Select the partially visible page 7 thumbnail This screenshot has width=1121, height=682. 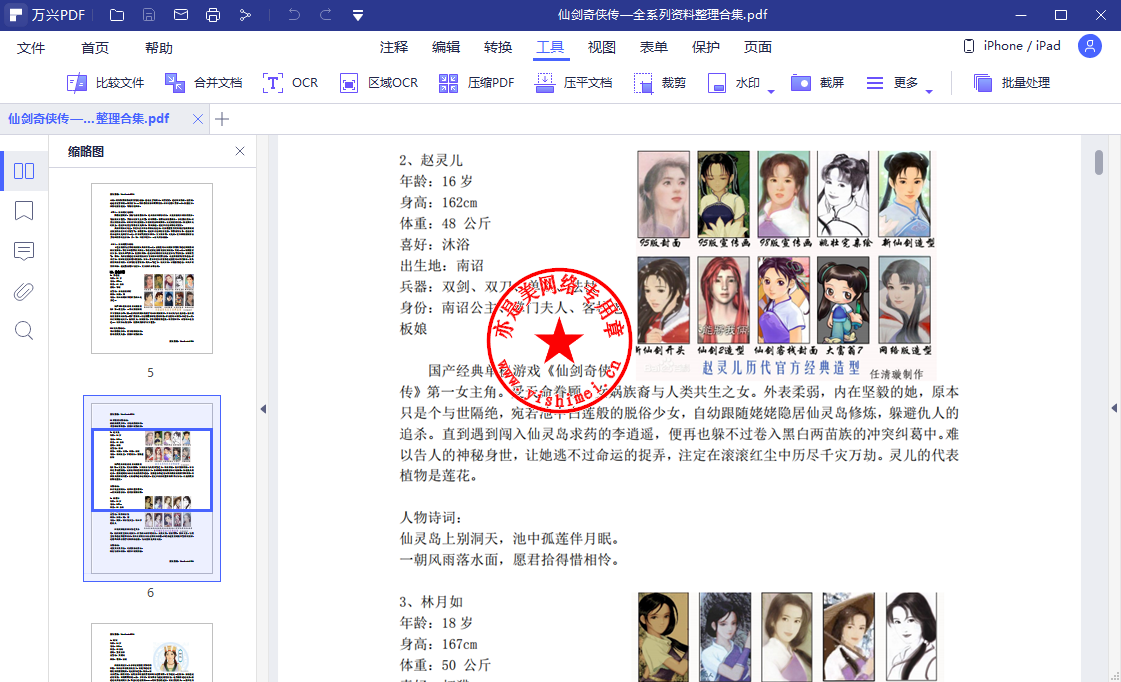click(152, 653)
